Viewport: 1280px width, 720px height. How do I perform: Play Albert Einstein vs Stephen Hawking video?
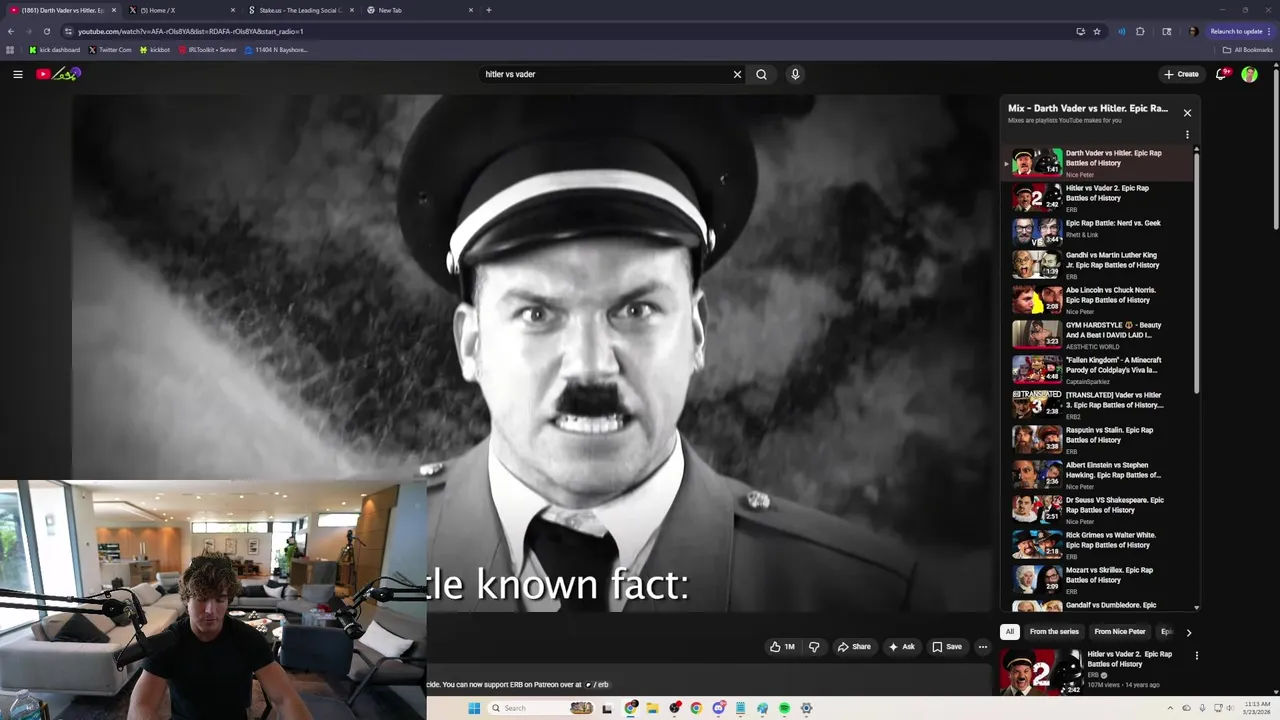click(1098, 475)
